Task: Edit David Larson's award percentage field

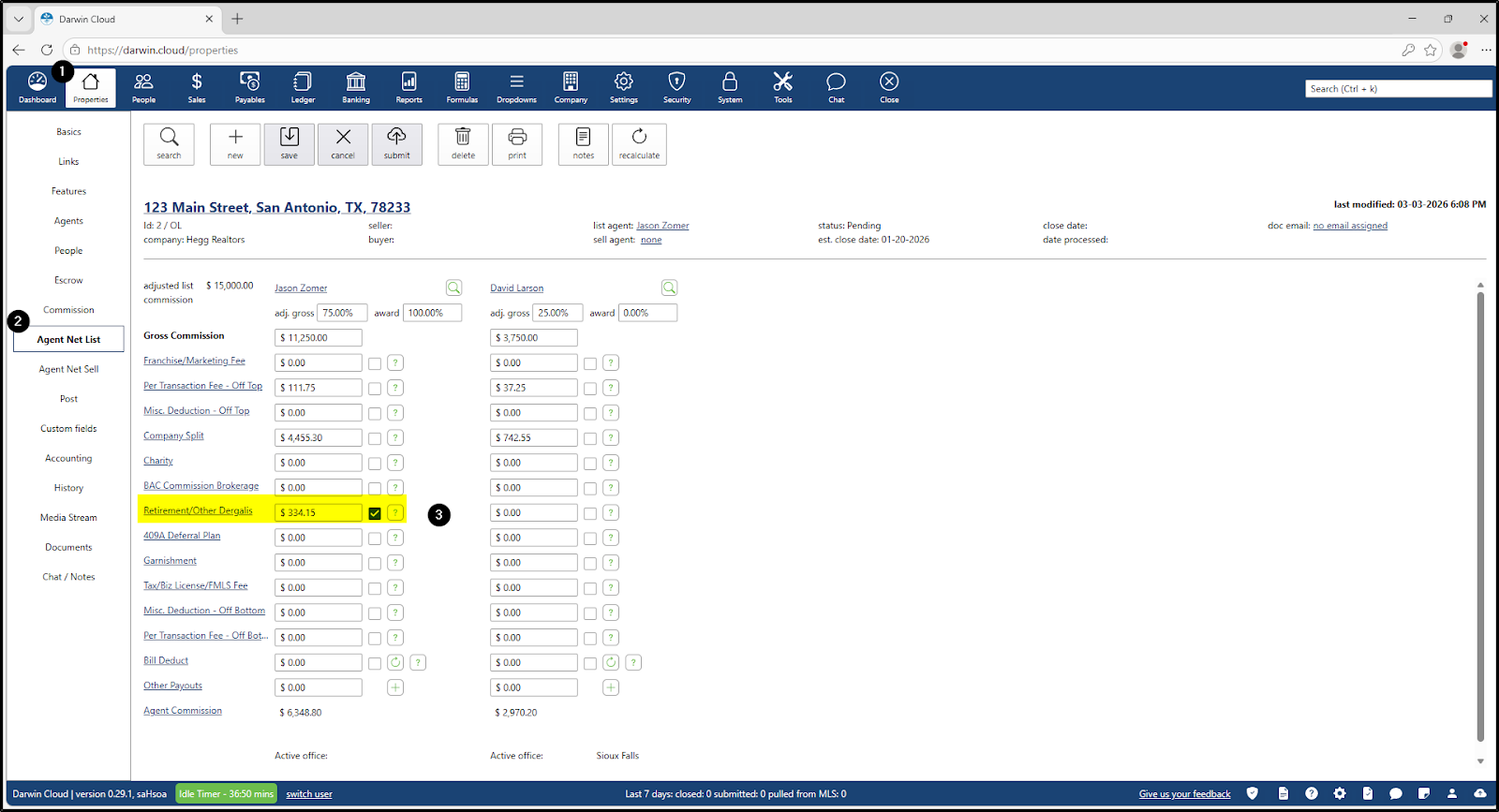Action: coord(648,313)
